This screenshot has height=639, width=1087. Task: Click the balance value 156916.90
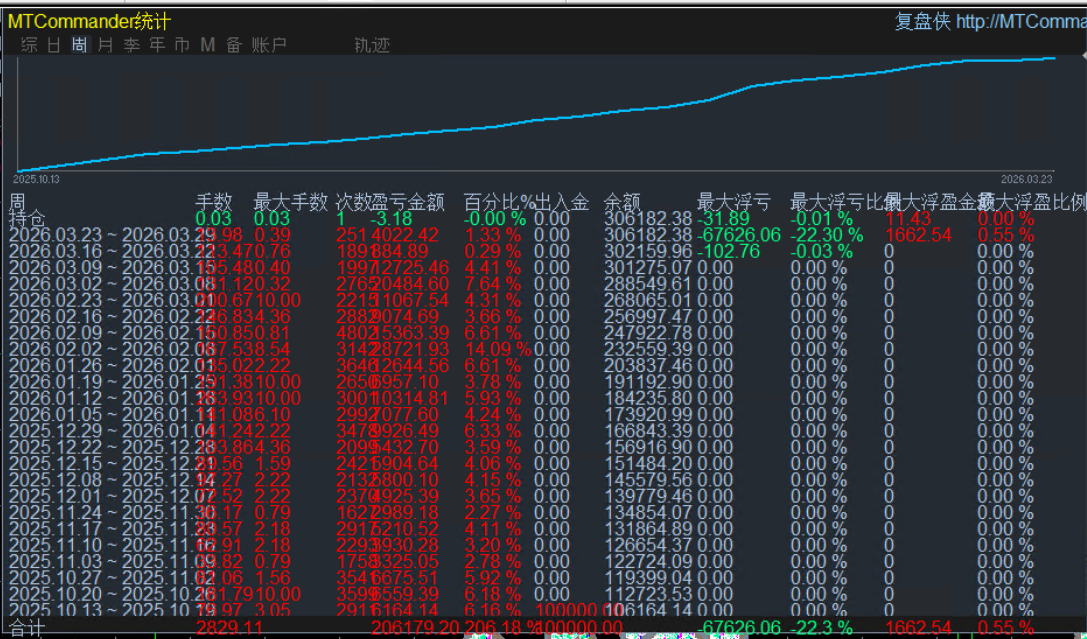(648, 447)
